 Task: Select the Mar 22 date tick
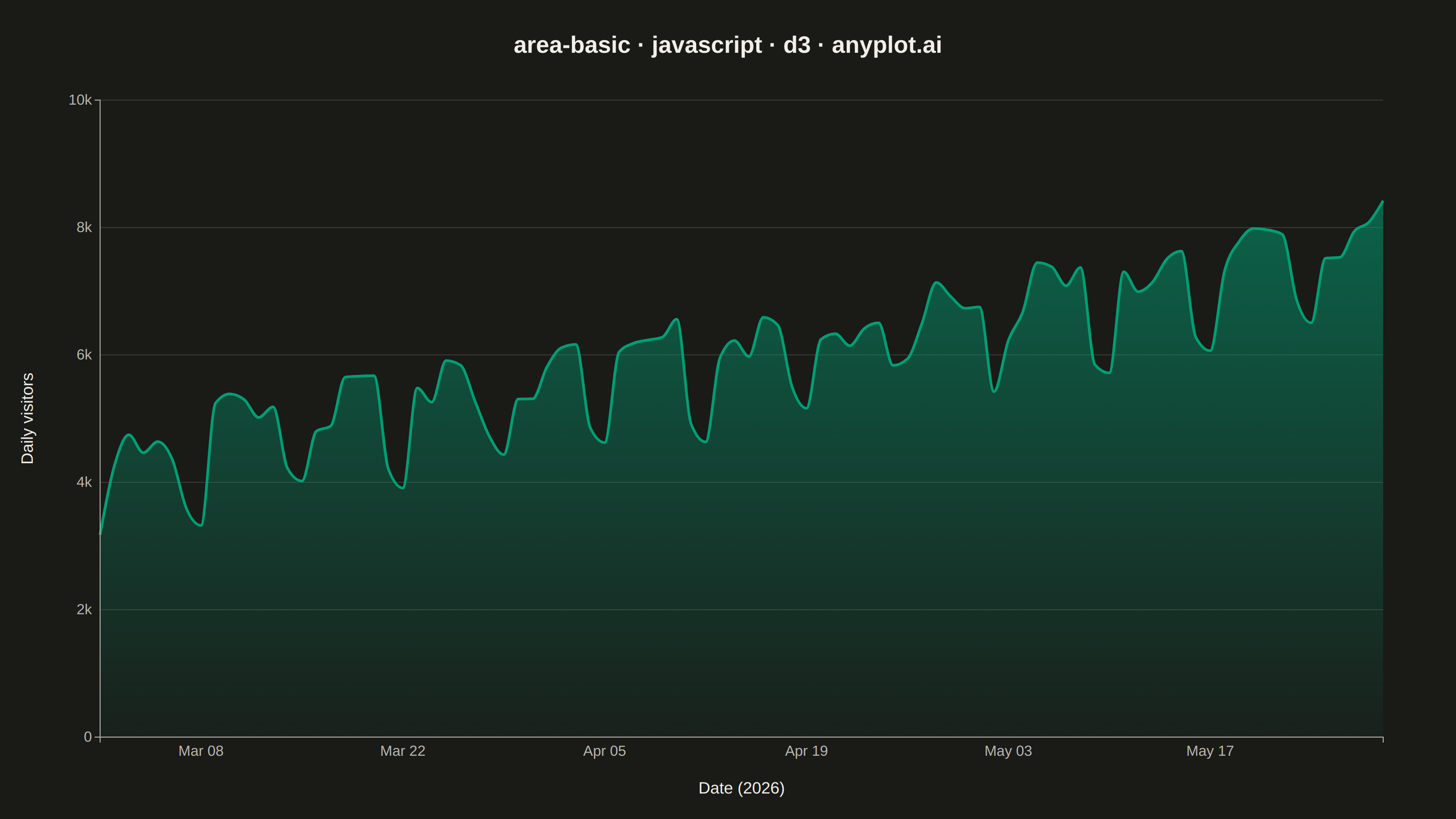(x=402, y=751)
